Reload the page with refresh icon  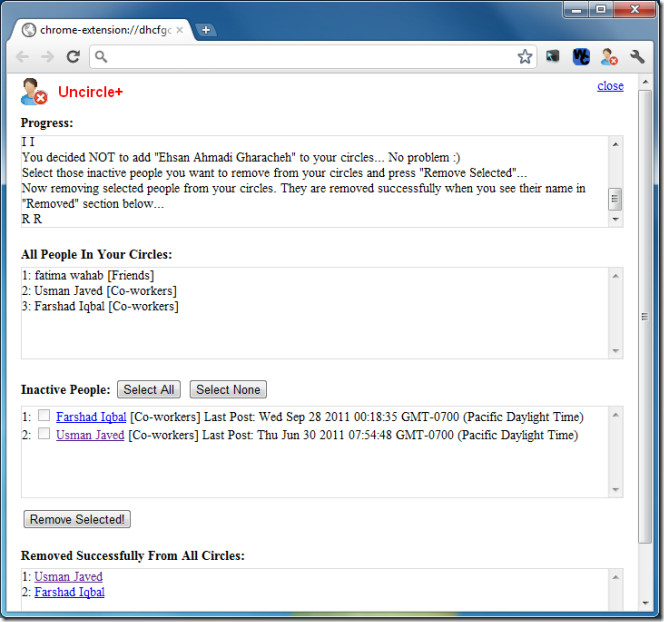(x=73, y=56)
